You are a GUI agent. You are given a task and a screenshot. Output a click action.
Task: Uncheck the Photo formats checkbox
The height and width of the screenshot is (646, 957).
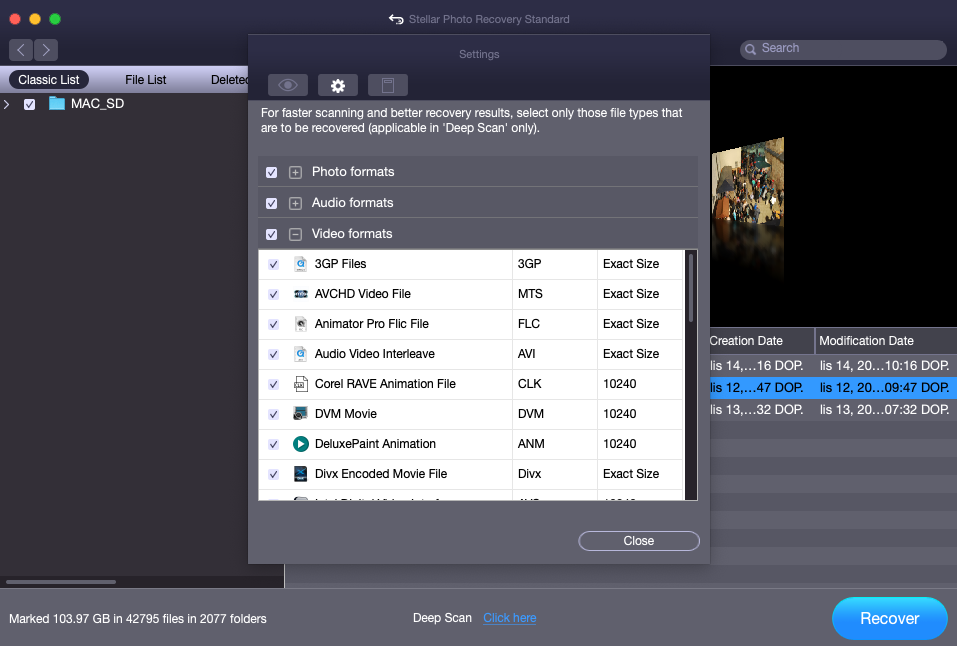click(x=272, y=172)
